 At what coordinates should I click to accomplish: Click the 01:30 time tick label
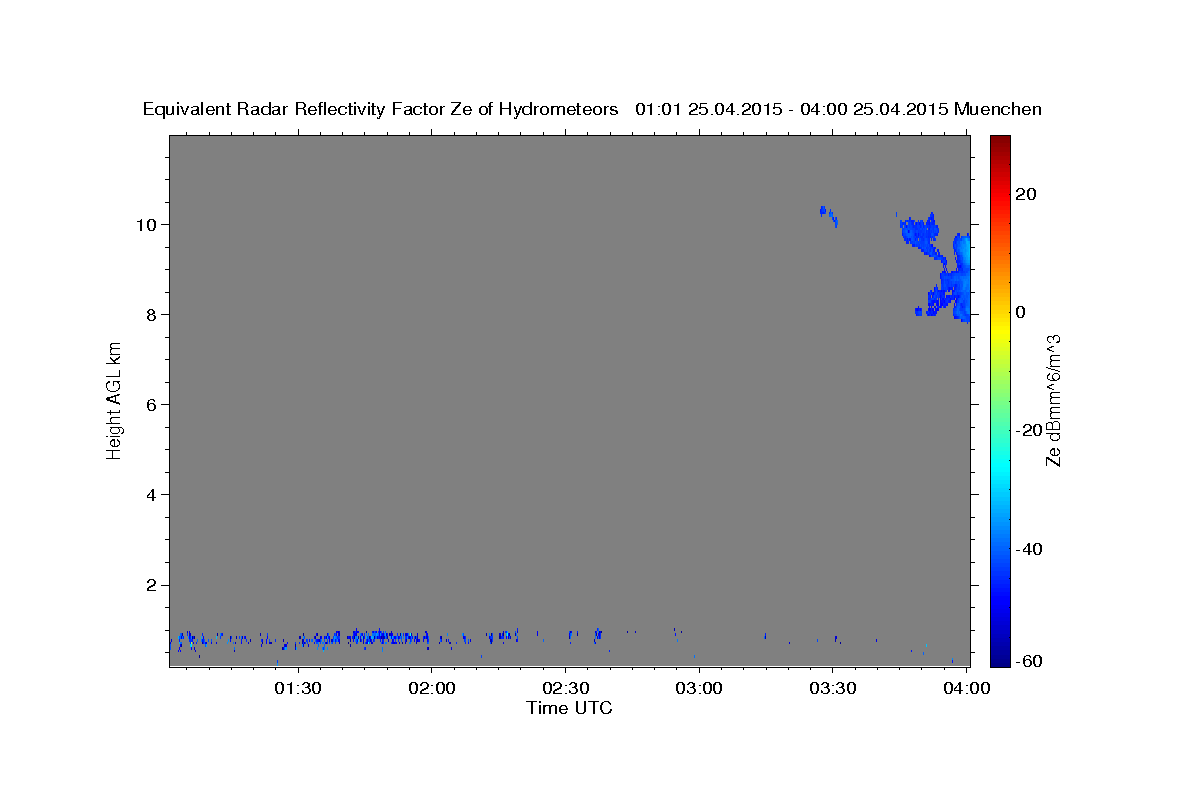(298, 688)
